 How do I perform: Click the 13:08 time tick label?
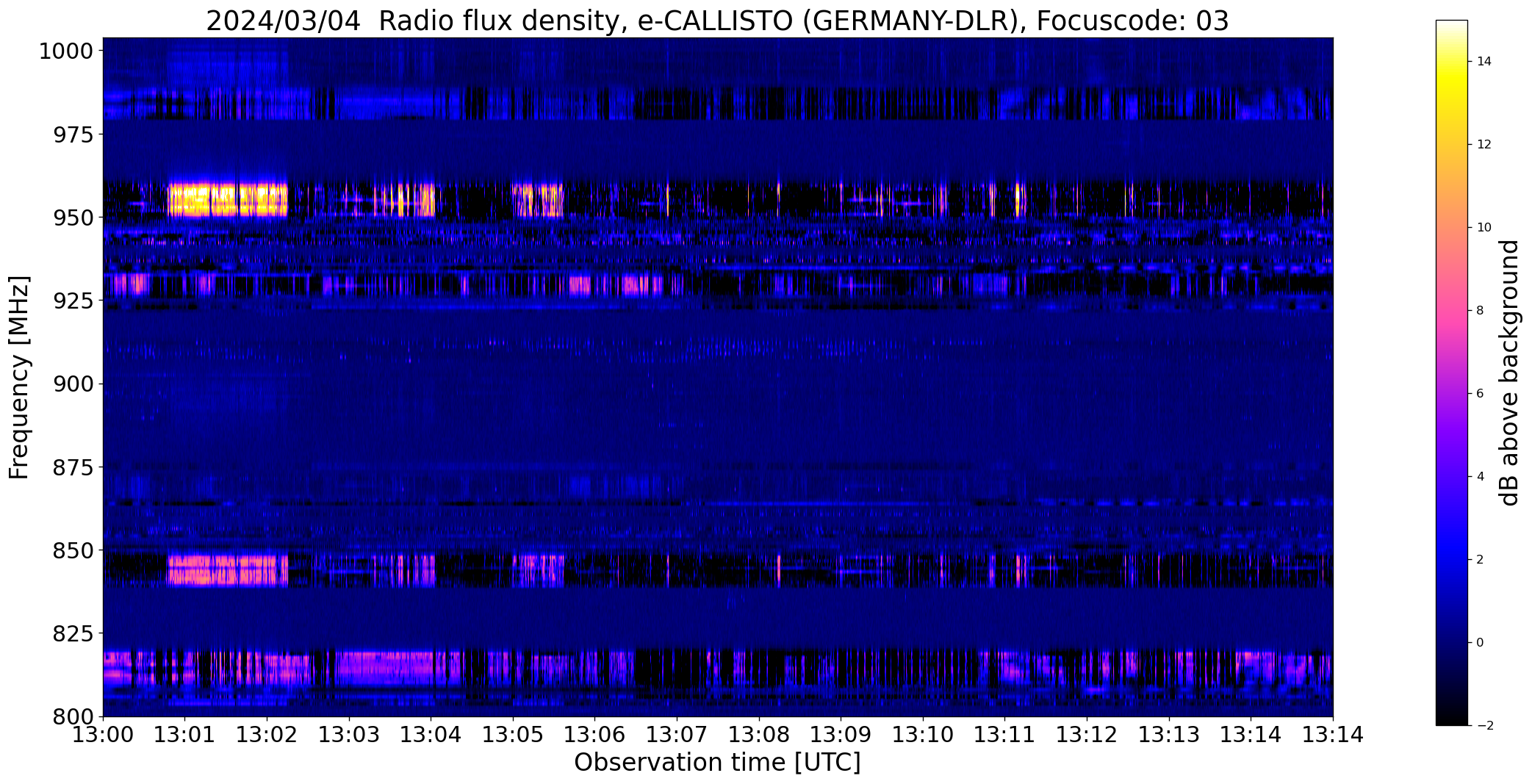(759, 735)
